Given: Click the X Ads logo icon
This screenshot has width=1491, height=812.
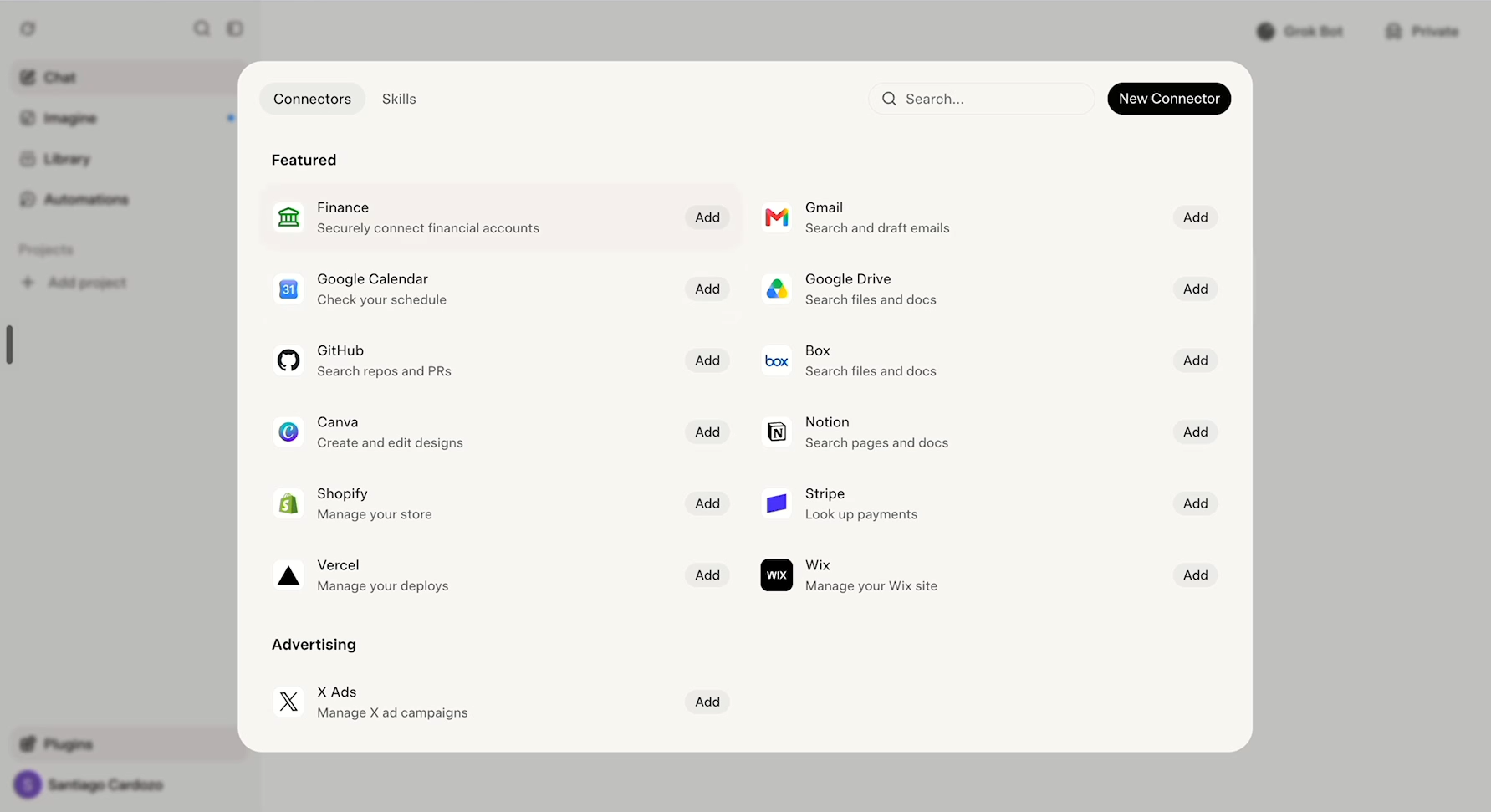Looking at the screenshot, I should coord(288,702).
